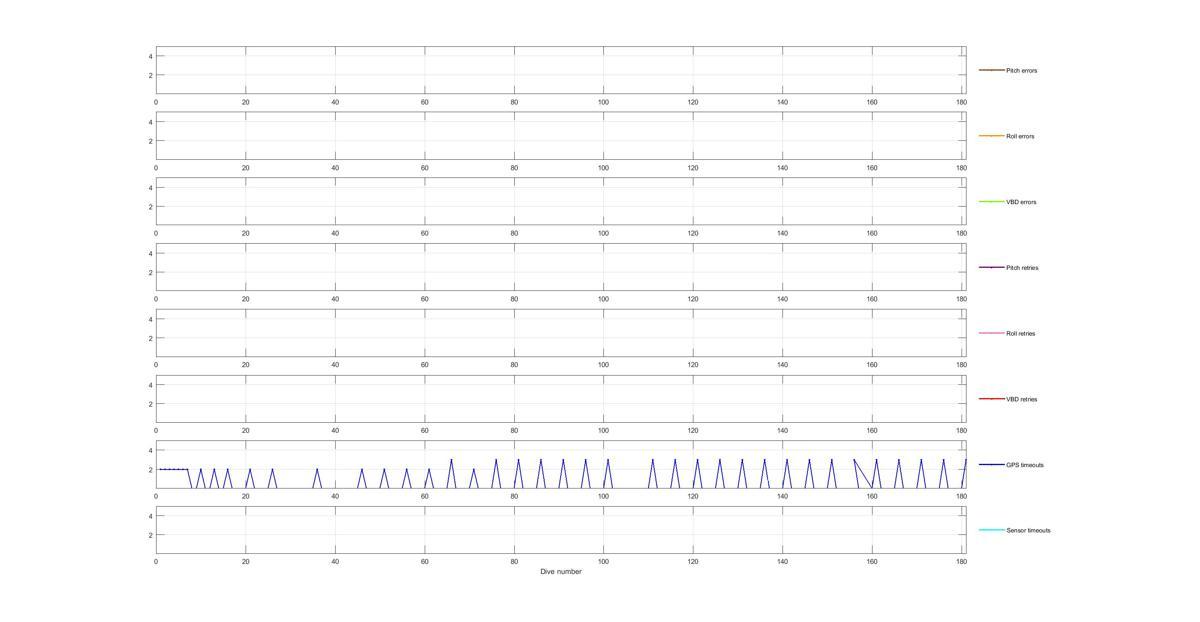1200x622 pixels.
Task: Click tick label 120 below the GPS timeouts plot
Action: click(x=693, y=496)
